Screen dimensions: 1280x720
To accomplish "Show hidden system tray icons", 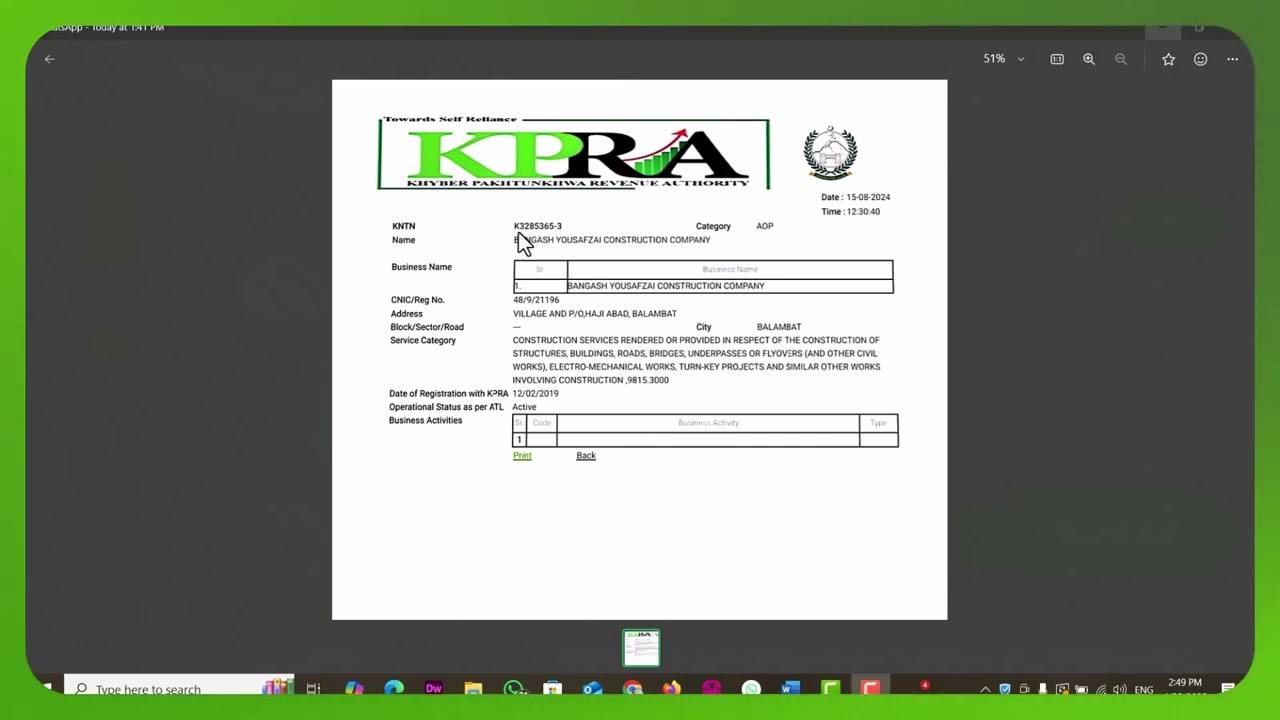I will coord(985,689).
